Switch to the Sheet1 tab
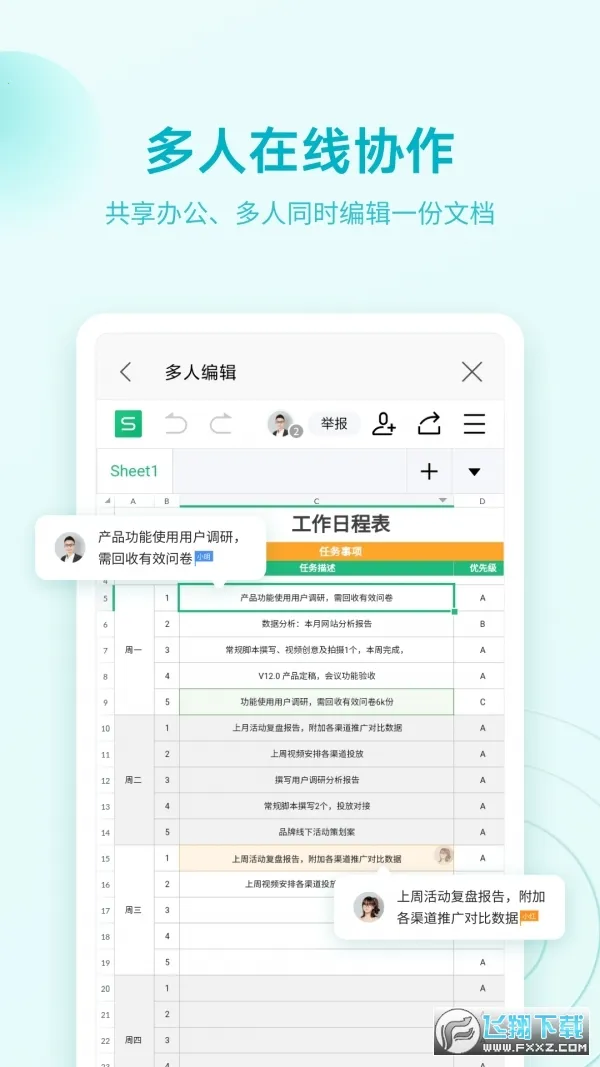 click(134, 471)
